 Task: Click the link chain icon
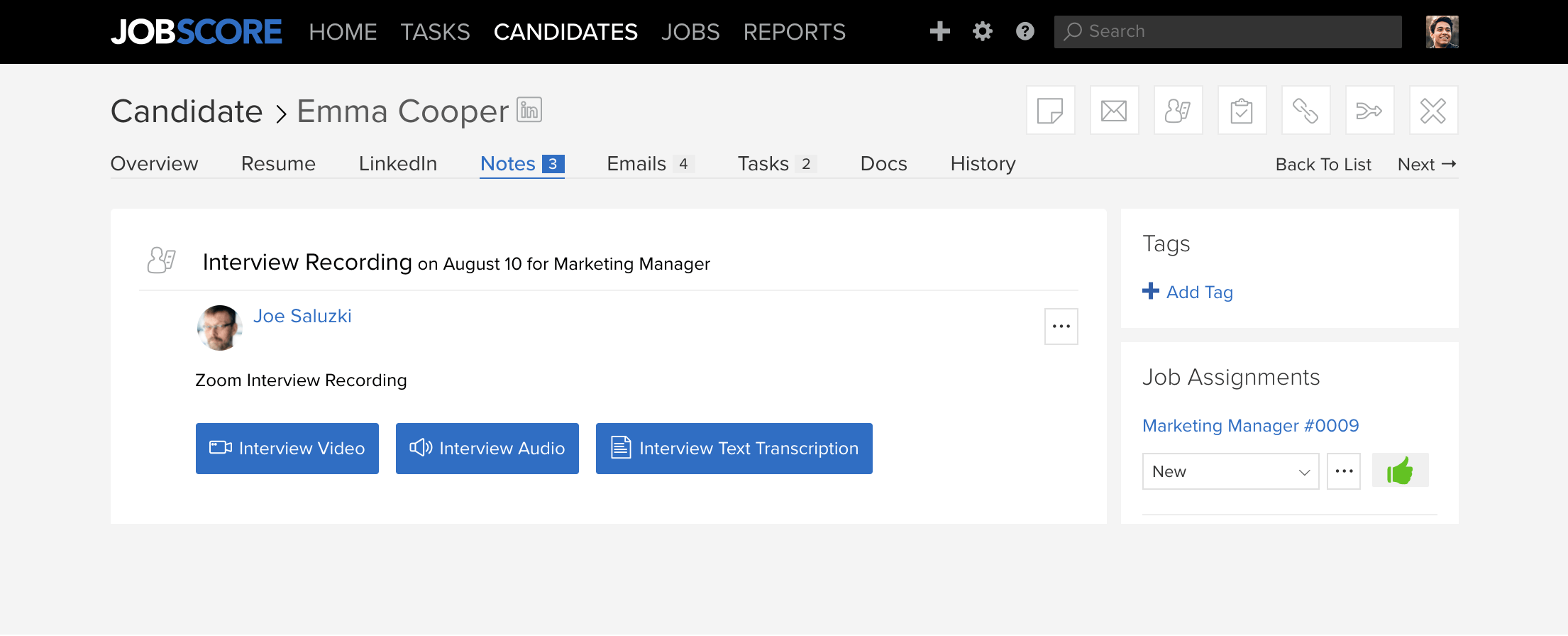point(1306,111)
